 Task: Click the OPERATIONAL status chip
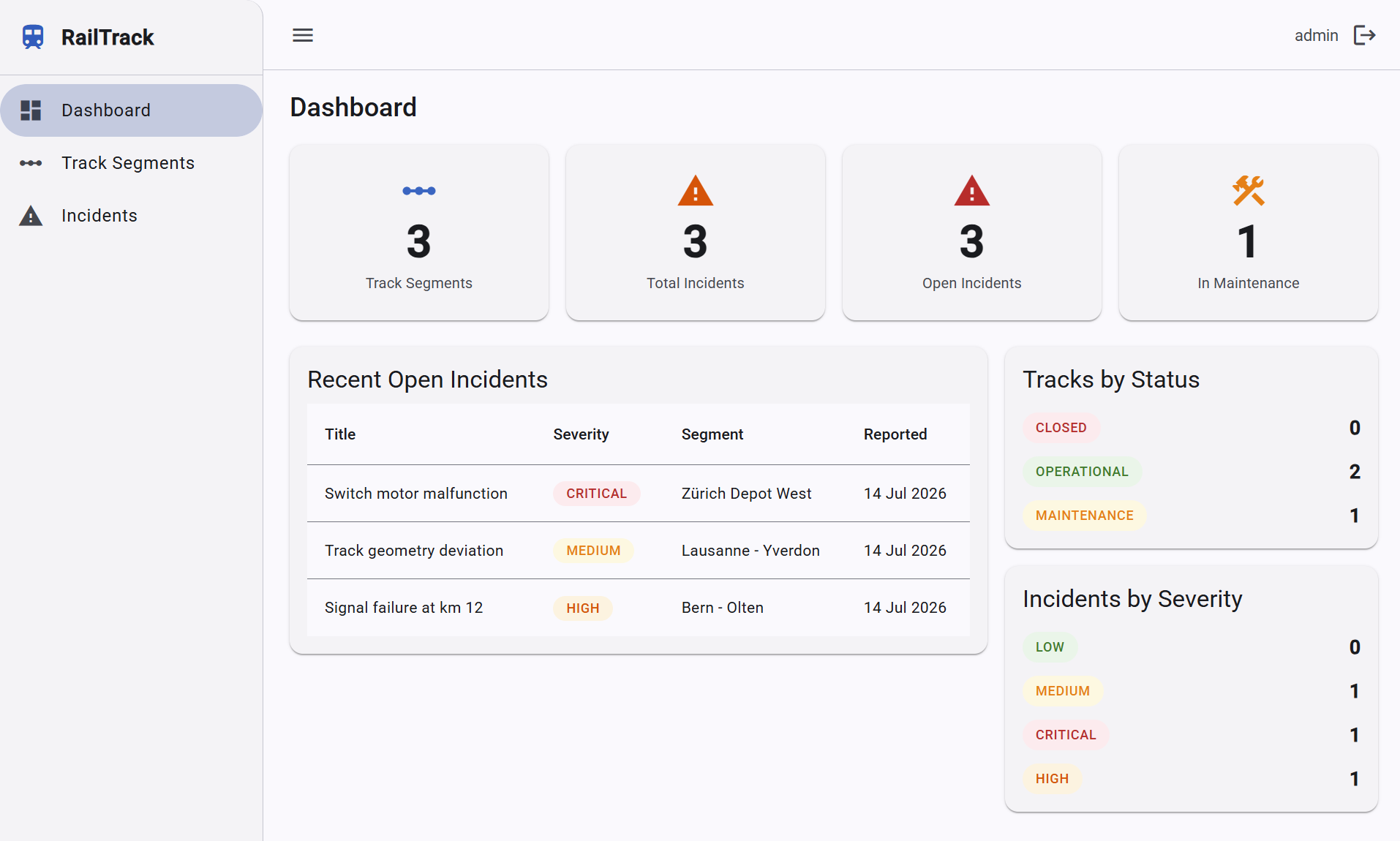[x=1082, y=472]
